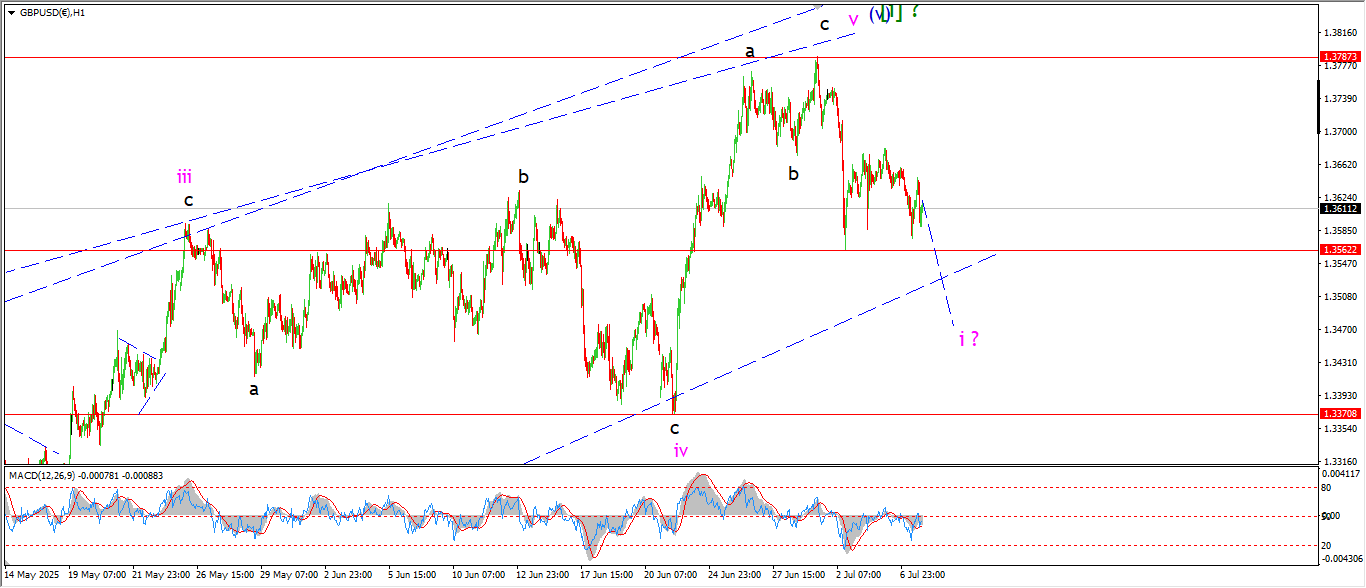Select the red 1.37873 price level tag

click(1340, 58)
